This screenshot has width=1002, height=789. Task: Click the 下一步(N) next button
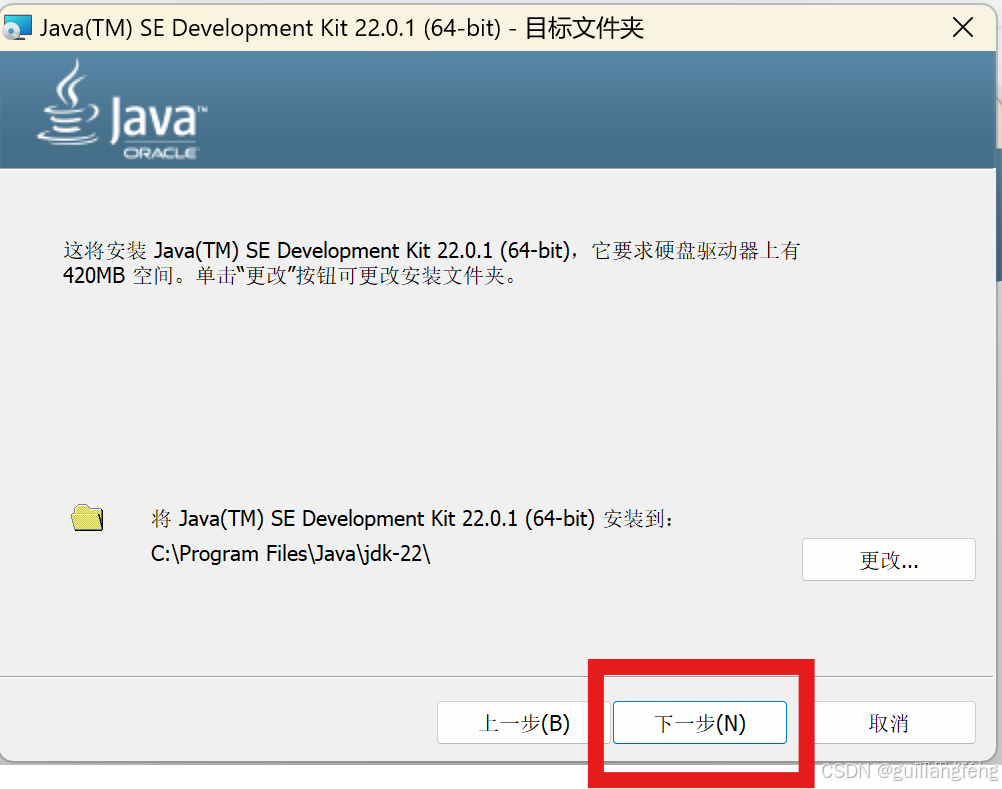pyautogui.click(x=700, y=723)
